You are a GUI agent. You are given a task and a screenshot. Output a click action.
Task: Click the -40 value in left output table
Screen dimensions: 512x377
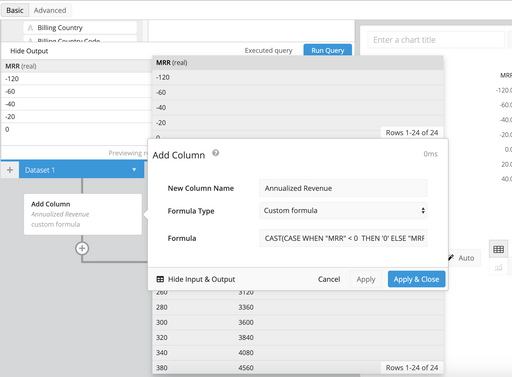pos(10,104)
